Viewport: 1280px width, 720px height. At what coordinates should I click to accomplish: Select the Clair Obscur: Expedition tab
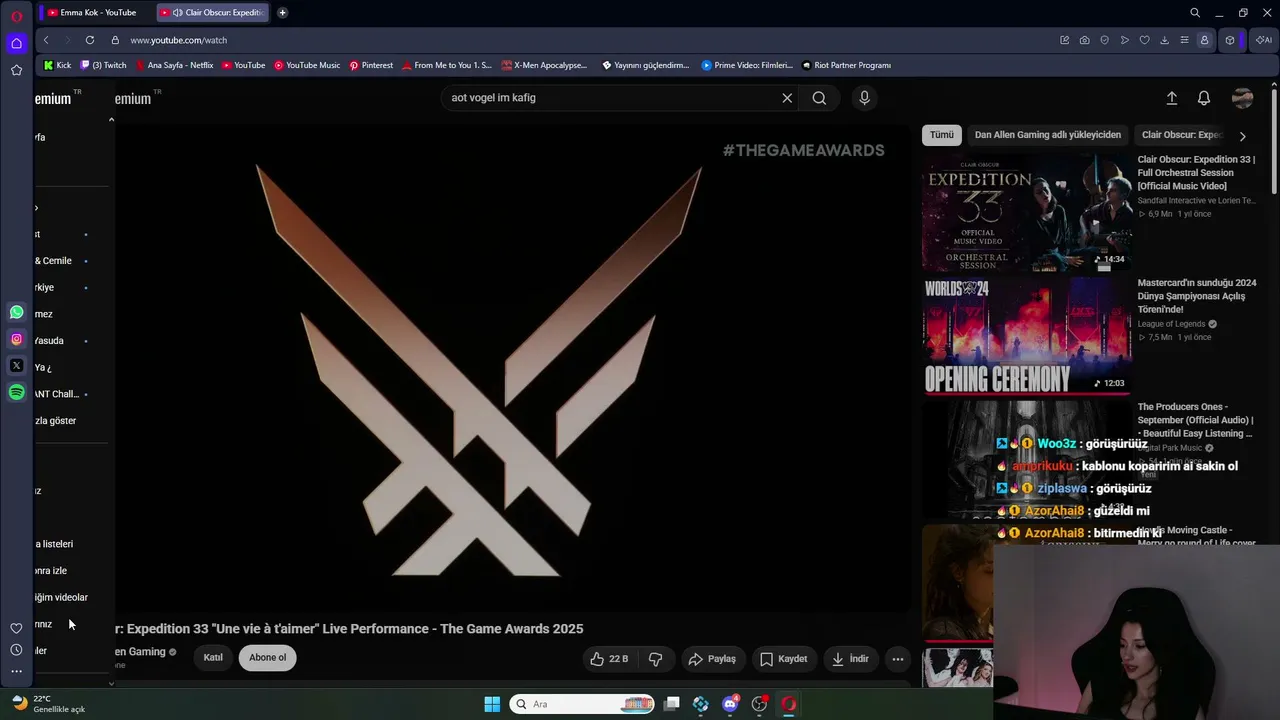click(212, 13)
